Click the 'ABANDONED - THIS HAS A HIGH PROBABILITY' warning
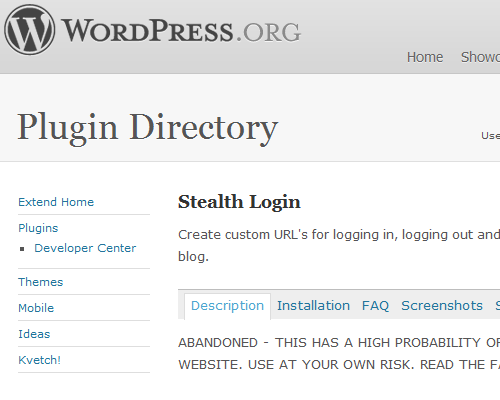 coord(339,343)
